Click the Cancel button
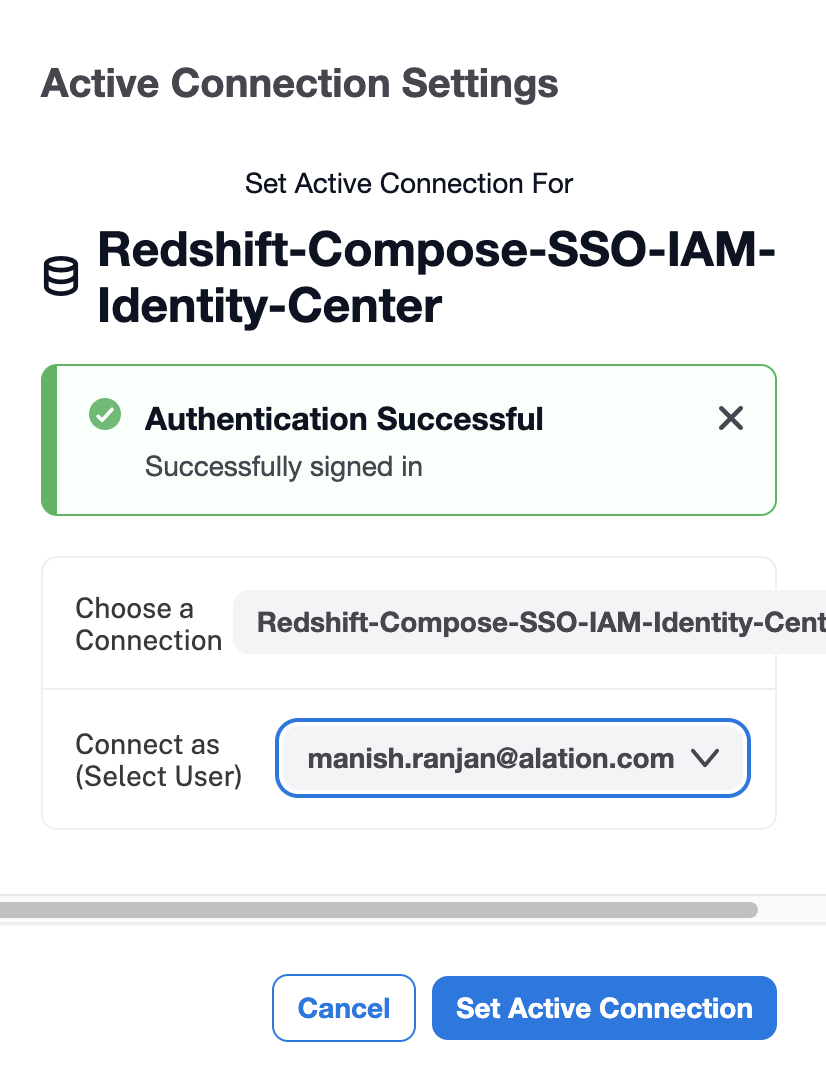The width and height of the screenshot is (826, 1066). point(343,1008)
